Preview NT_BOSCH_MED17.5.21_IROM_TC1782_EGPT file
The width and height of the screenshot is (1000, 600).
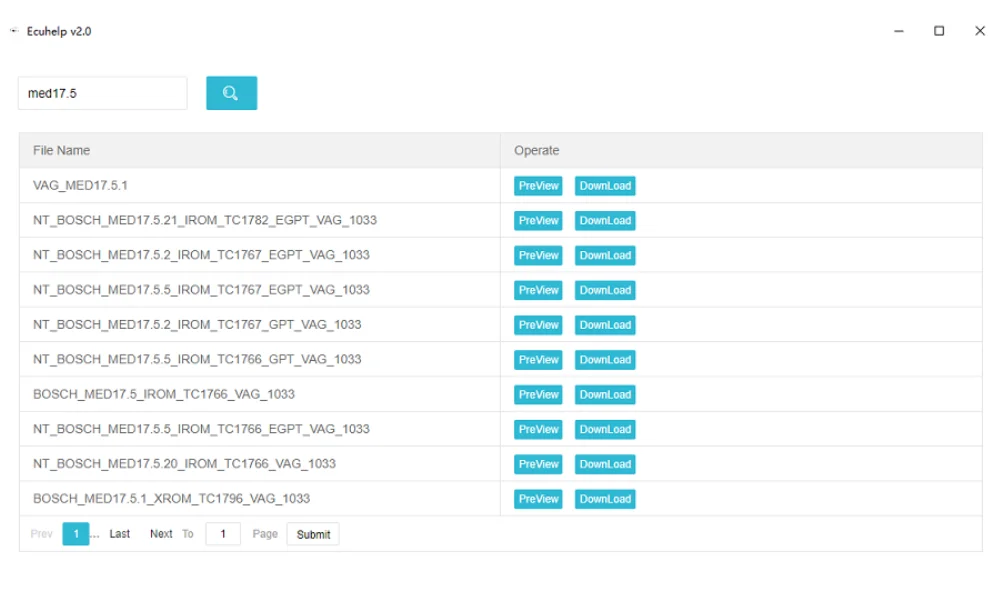pos(538,221)
